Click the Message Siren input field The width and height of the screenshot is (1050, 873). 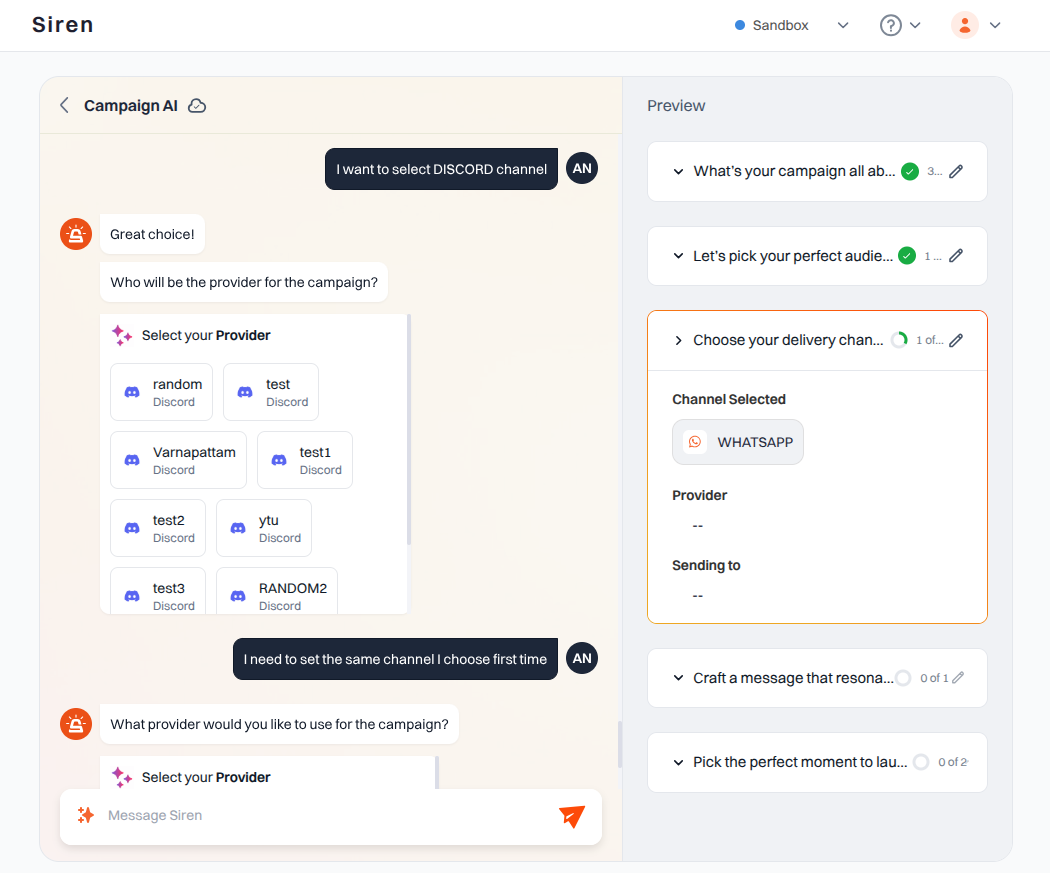tap(300, 816)
